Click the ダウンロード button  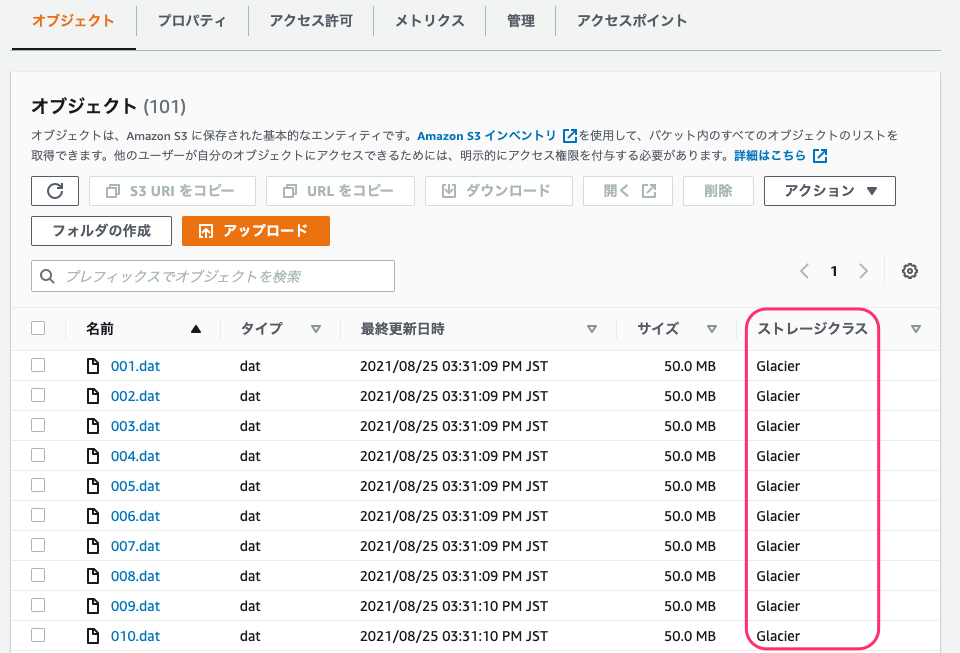pyautogui.click(x=499, y=191)
